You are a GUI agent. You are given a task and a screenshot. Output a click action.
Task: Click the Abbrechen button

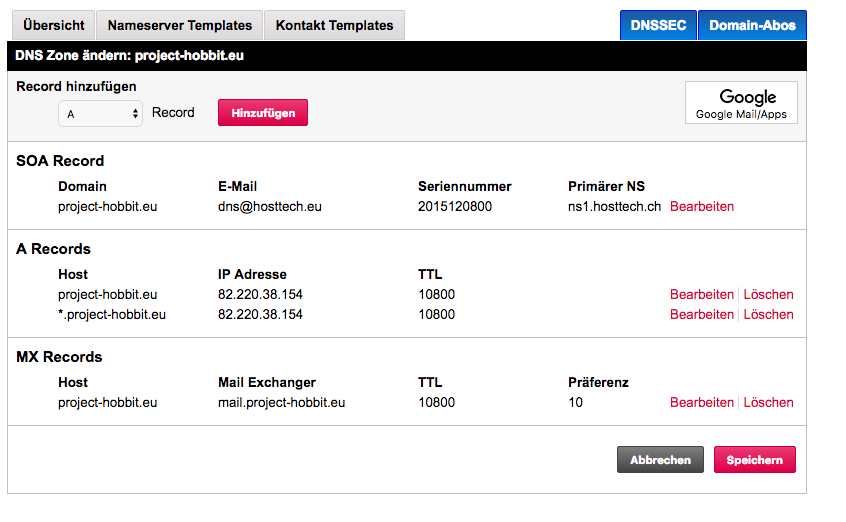[x=660, y=460]
